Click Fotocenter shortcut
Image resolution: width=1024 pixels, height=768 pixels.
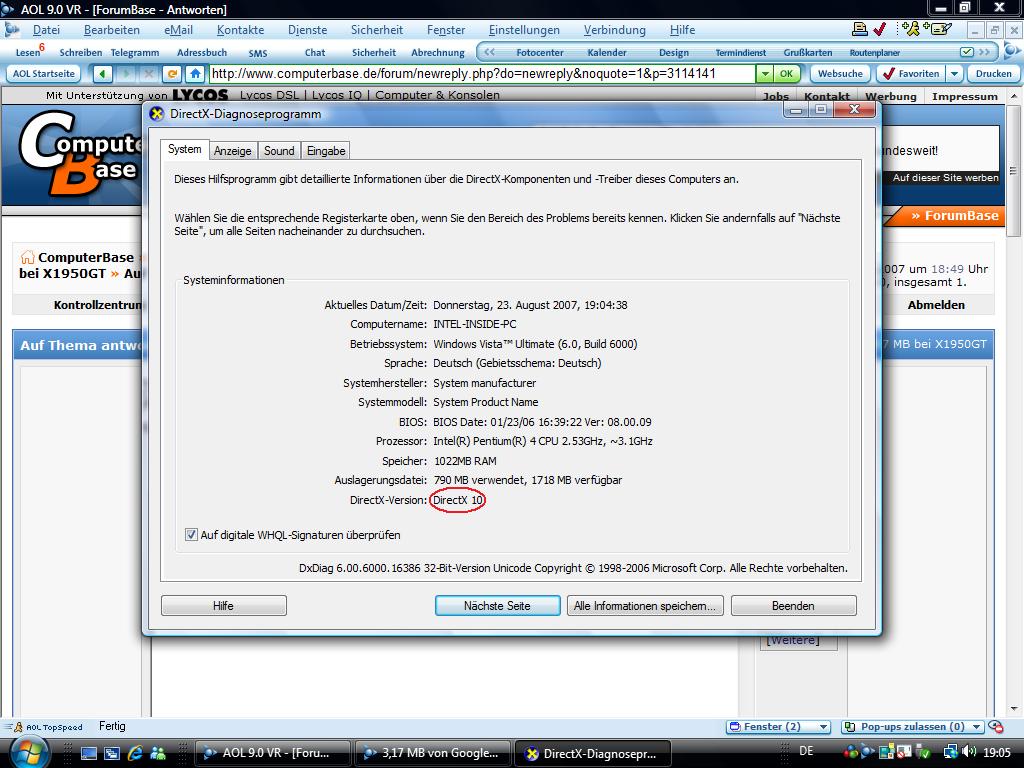point(539,52)
